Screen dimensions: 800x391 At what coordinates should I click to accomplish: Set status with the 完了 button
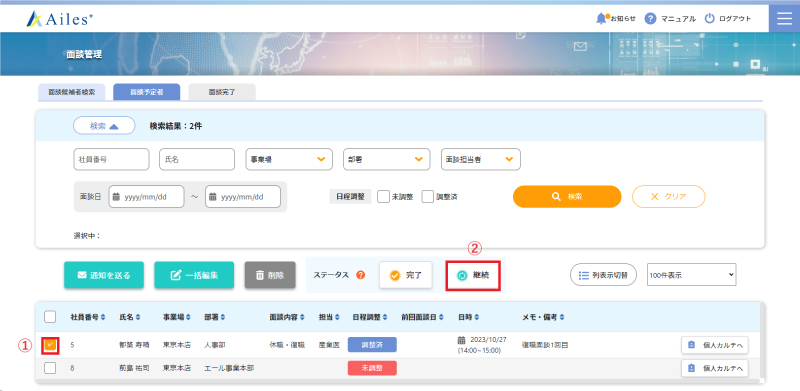click(406, 275)
